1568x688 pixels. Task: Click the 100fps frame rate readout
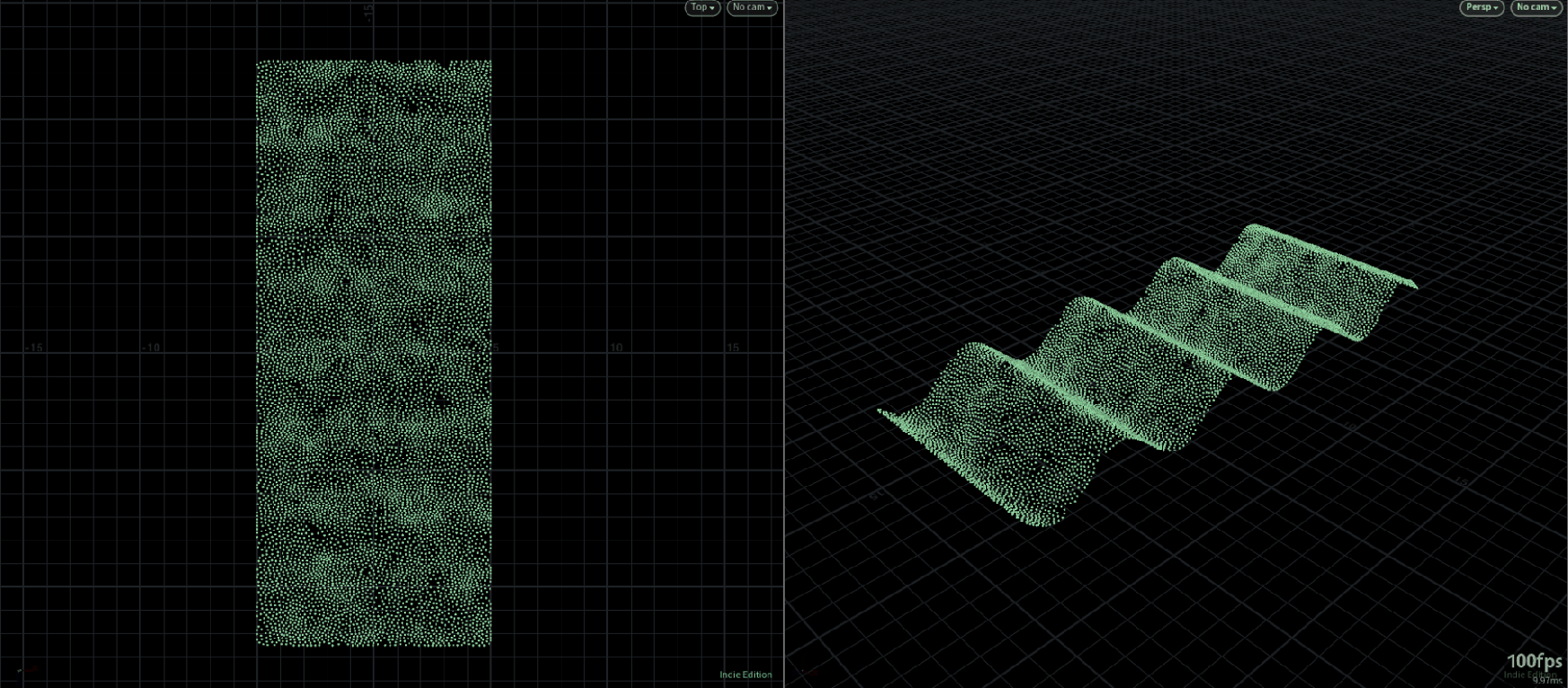(1534, 662)
